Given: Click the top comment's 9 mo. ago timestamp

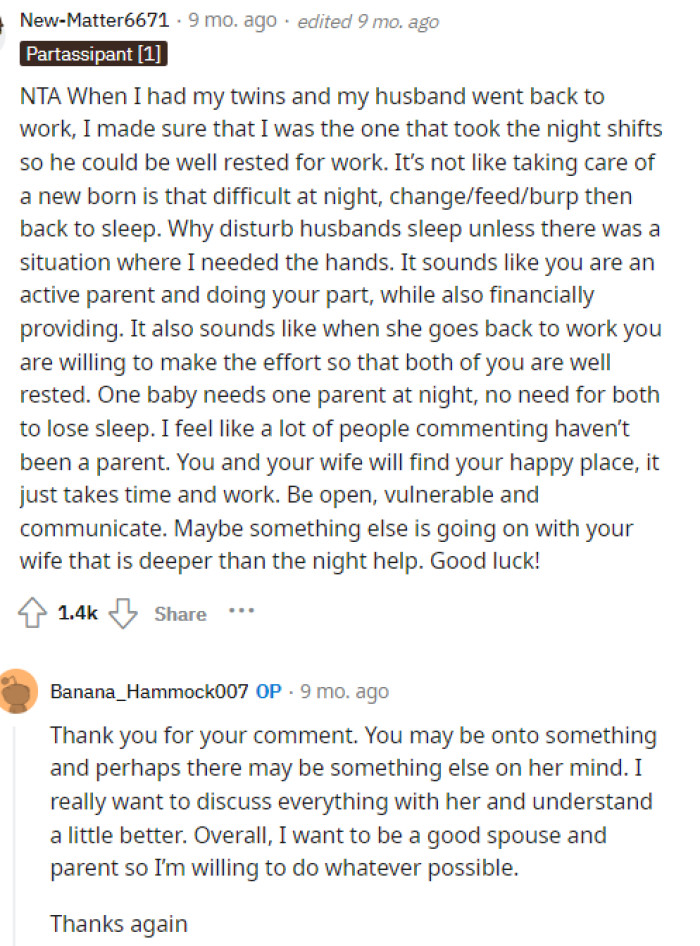Looking at the screenshot, I should coord(231,18).
